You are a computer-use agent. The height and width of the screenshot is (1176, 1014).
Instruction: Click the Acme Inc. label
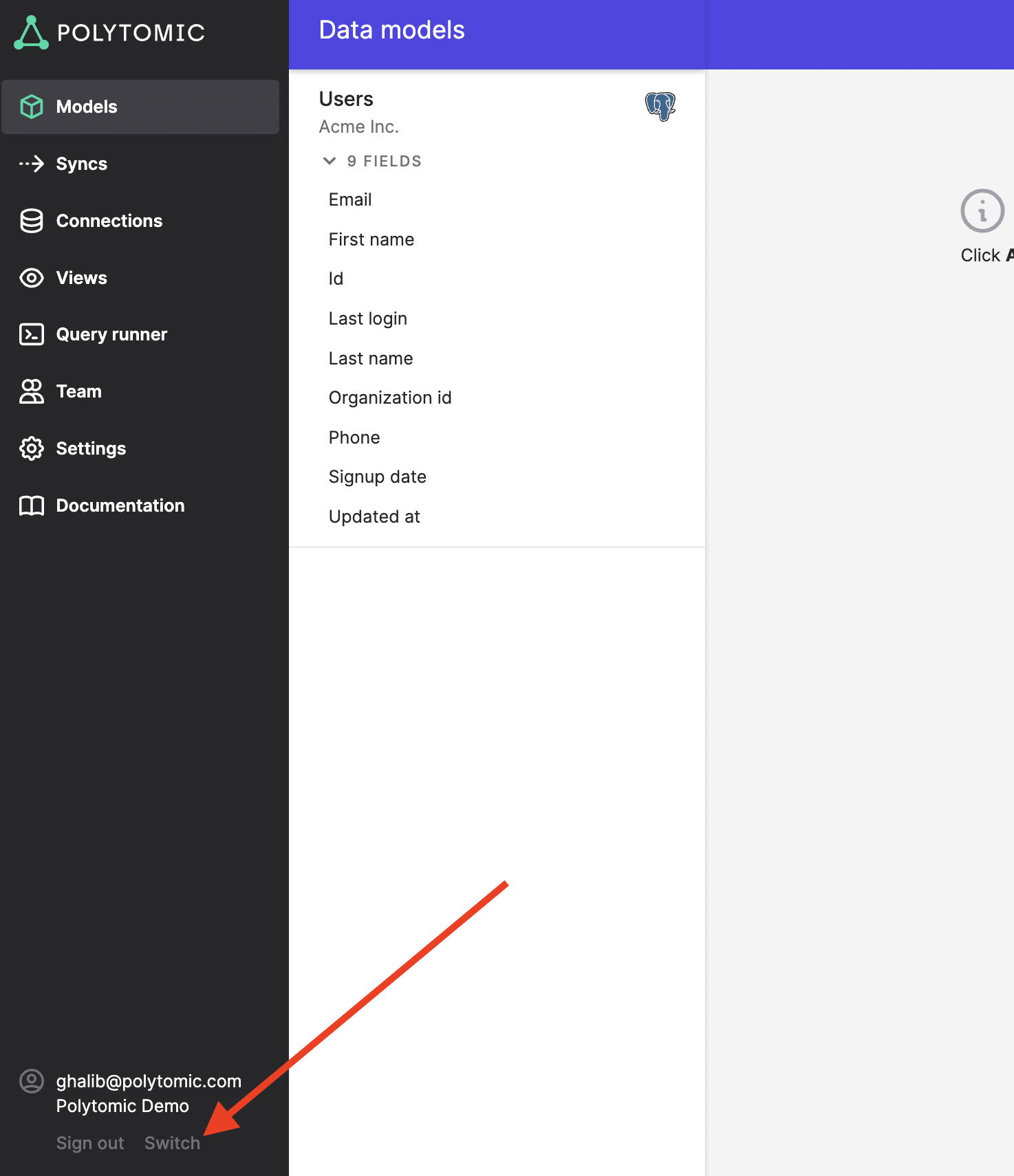[x=359, y=127]
